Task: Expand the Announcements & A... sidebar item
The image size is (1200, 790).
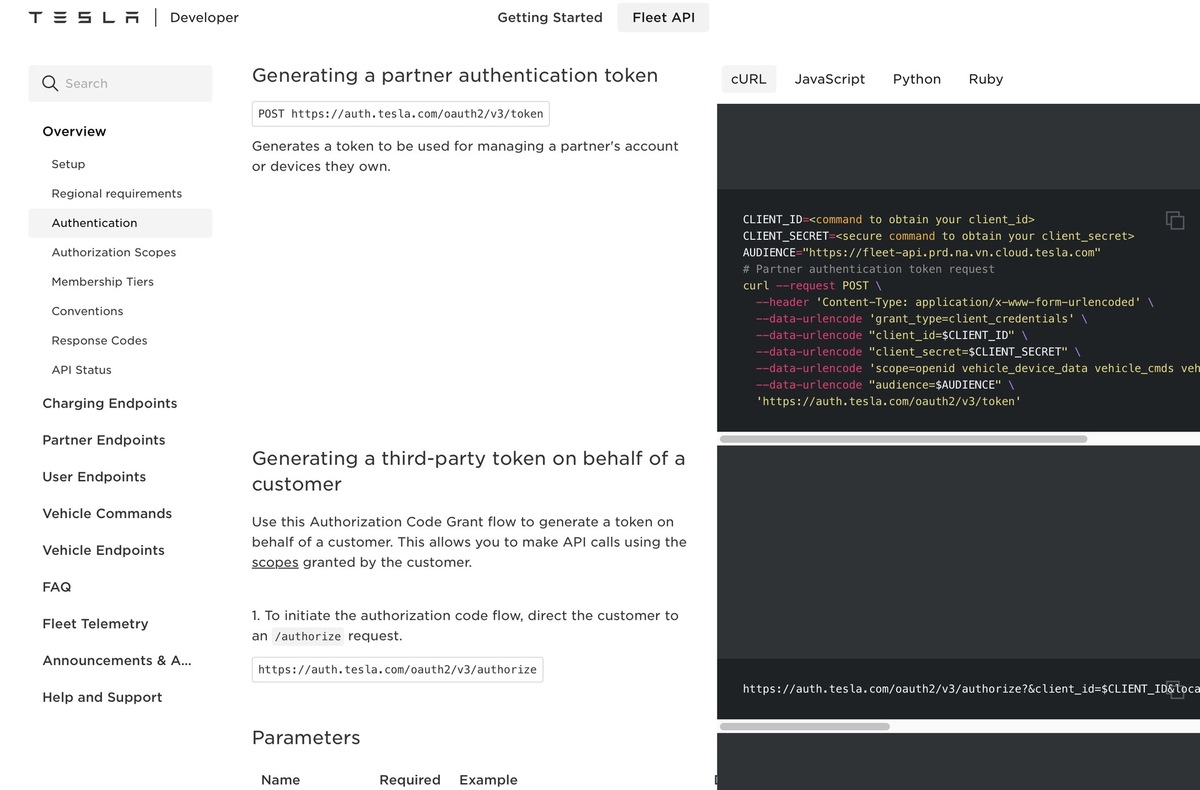Action: [x=116, y=660]
